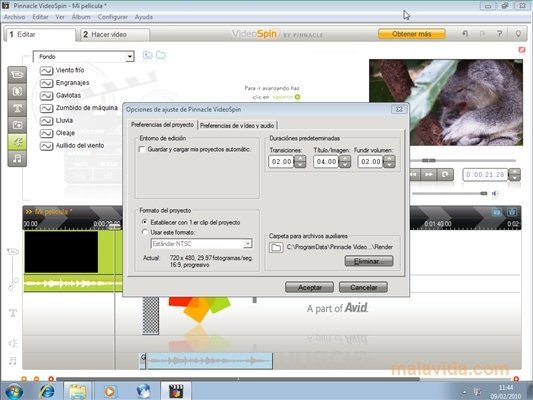533x400 pixels.
Task: Click the Obtener más button
Action: point(412,34)
